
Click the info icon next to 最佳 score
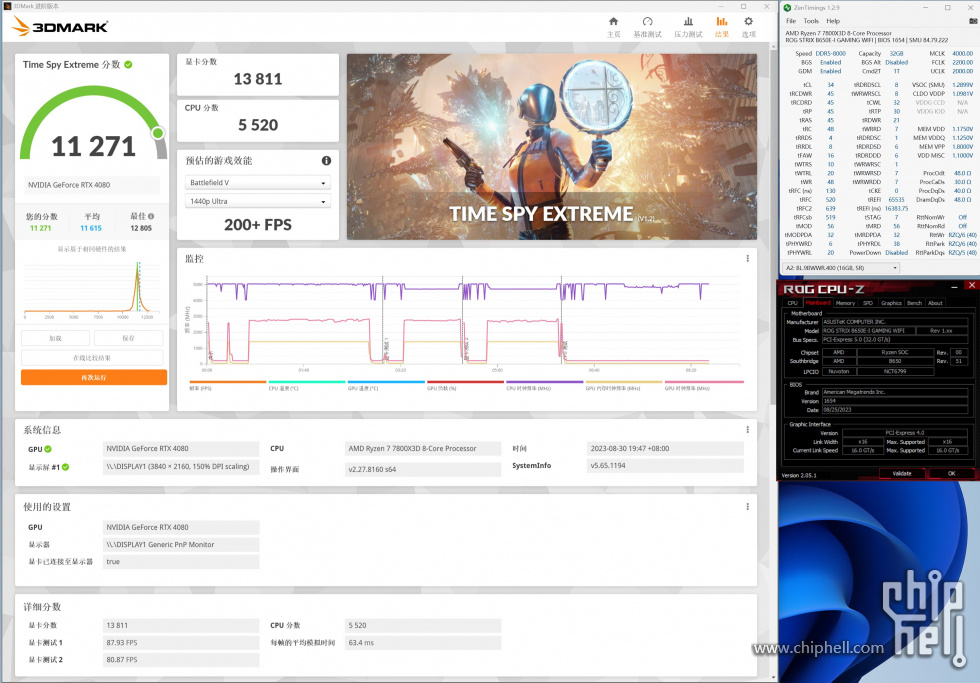tap(151, 216)
